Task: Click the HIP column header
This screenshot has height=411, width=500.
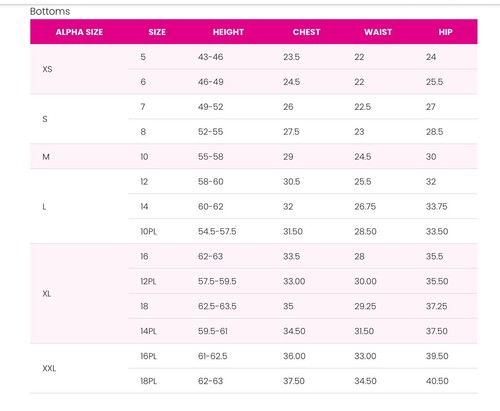Action: tap(445, 32)
